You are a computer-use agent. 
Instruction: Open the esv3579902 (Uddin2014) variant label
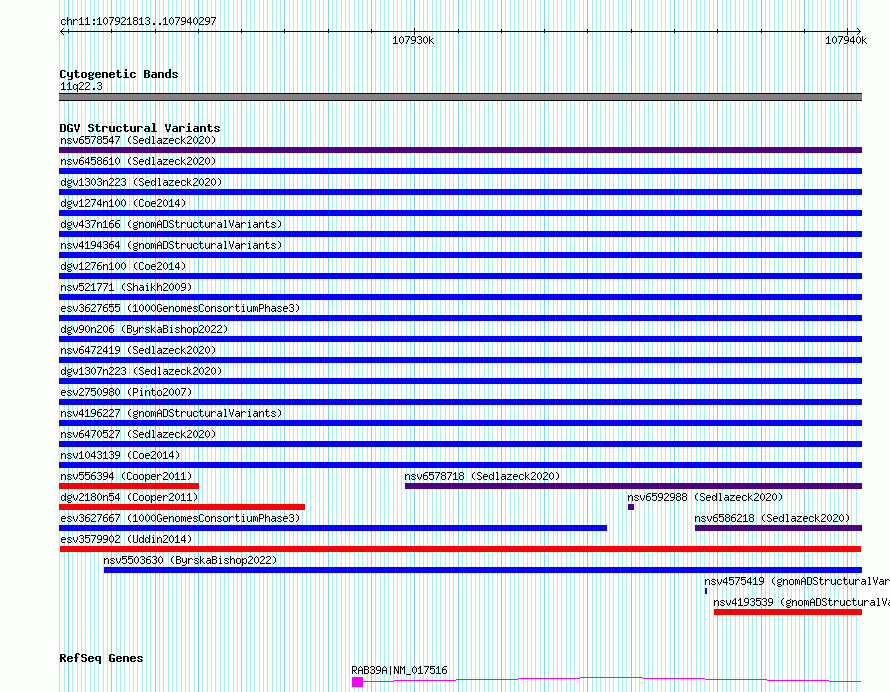[126, 539]
